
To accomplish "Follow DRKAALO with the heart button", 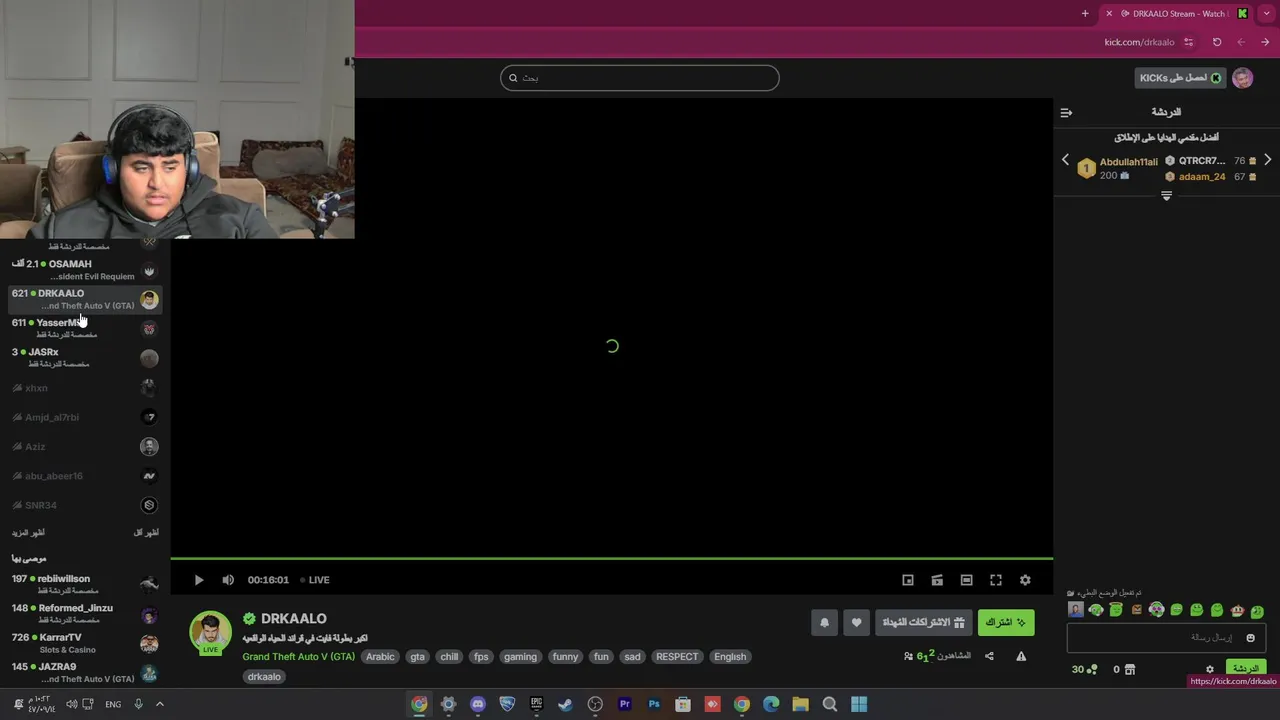I will click(x=856, y=622).
